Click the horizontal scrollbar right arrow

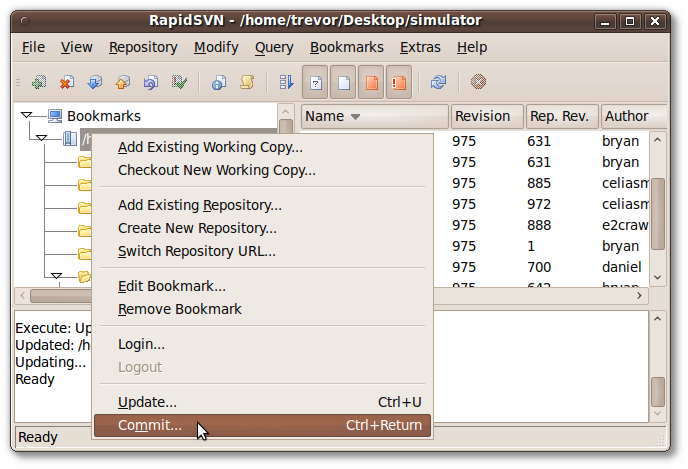(639, 296)
